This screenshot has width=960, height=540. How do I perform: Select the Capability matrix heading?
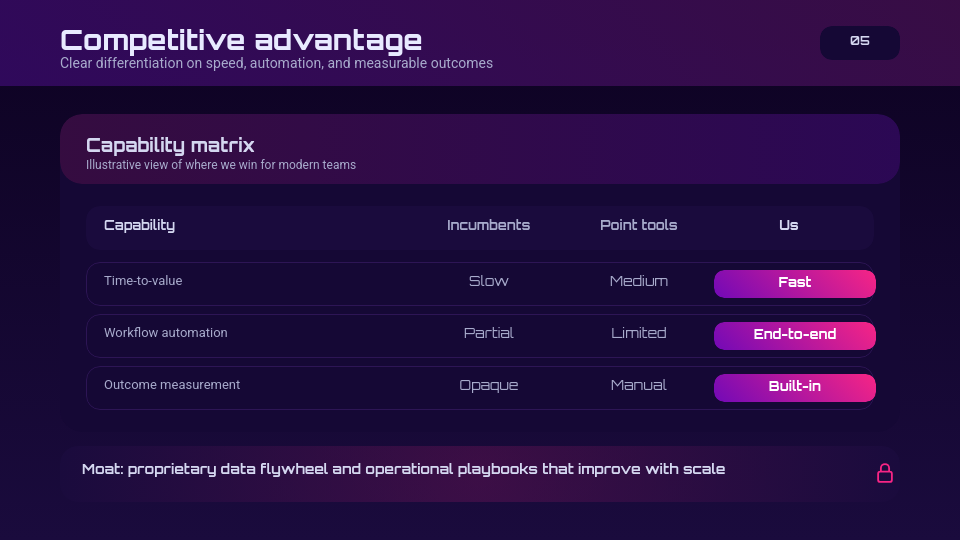(x=170, y=145)
